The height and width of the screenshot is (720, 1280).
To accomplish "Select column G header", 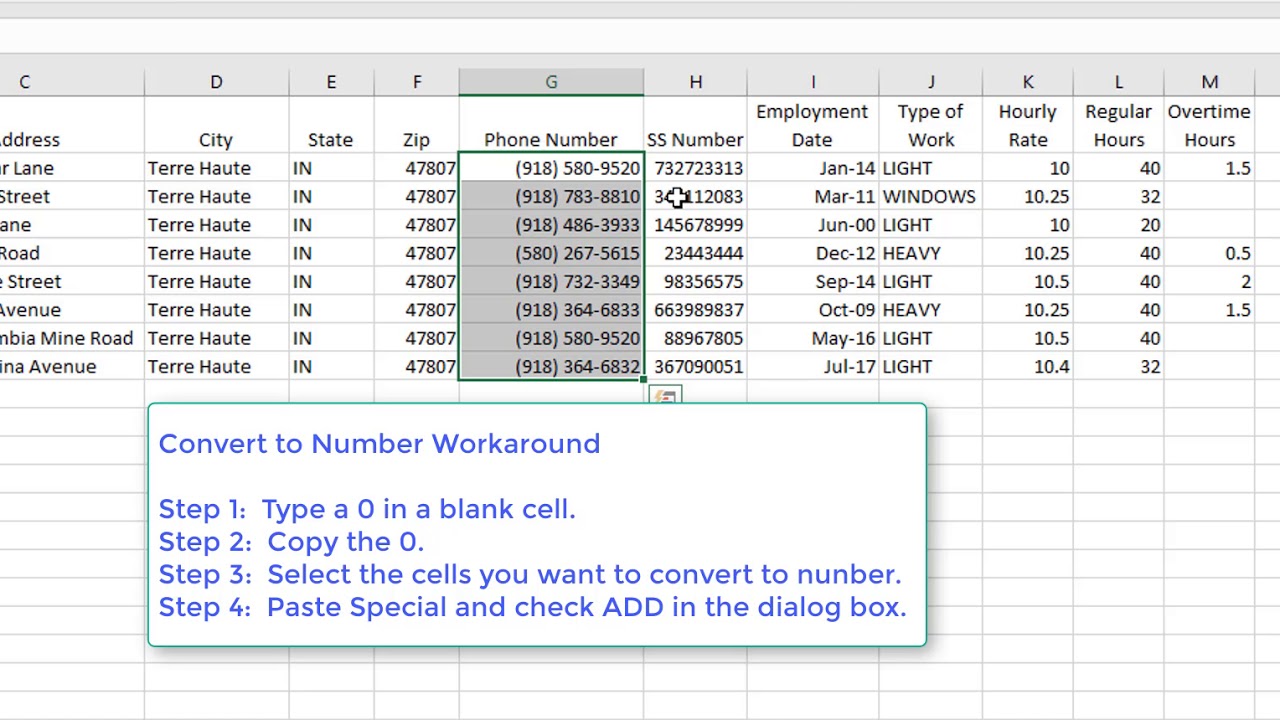I will 551,82.
